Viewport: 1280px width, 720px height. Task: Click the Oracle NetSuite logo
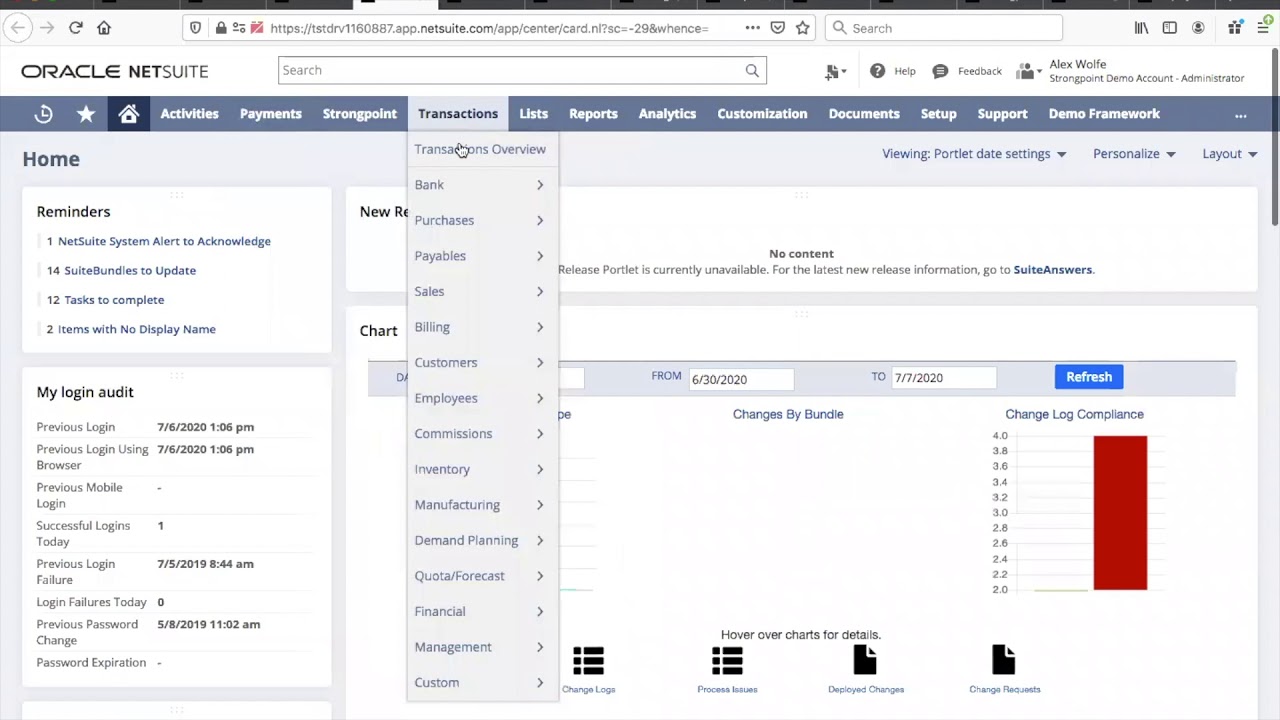pyautogui.click(x=115, y=71)
